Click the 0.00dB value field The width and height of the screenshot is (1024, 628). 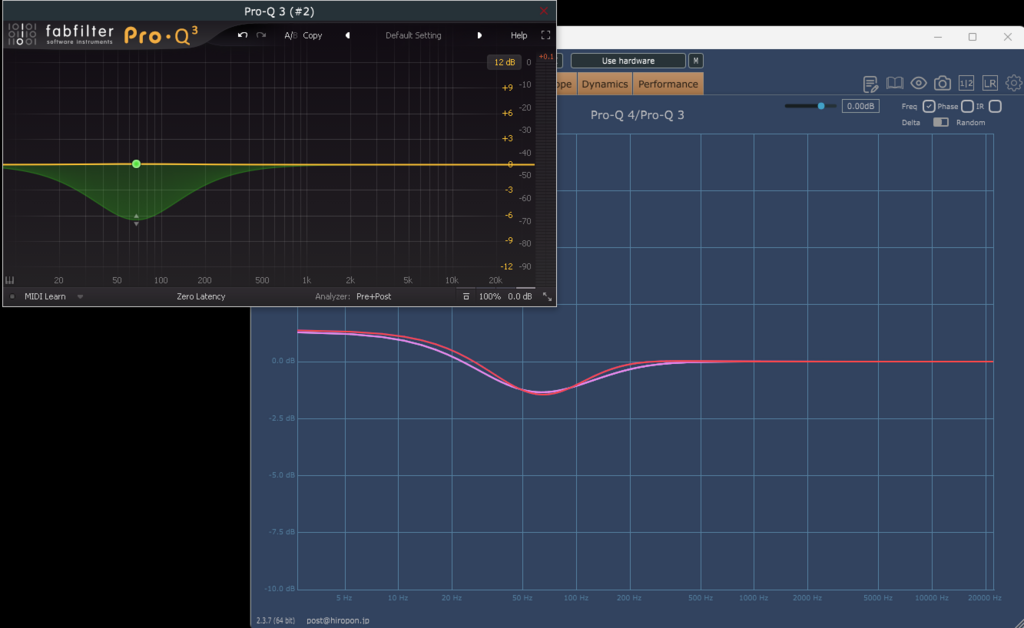click(x=860, y=106)
